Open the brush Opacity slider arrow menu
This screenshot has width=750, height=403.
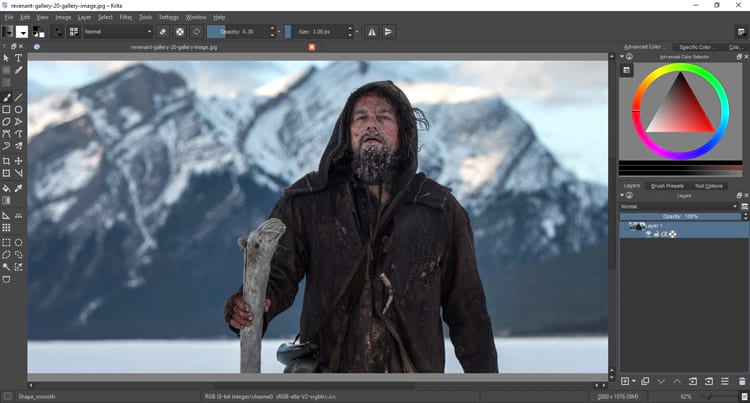(x=279, y=32)
